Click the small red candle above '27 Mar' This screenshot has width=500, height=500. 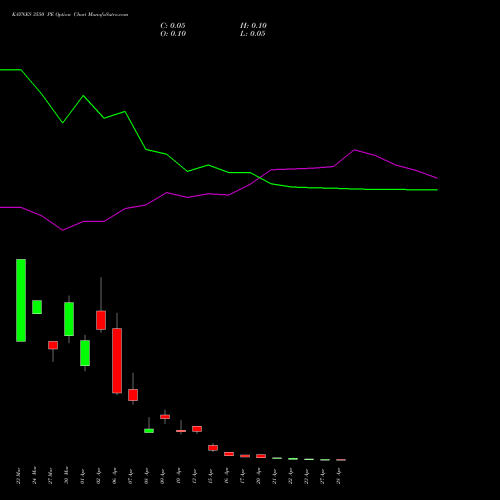pos(53,345)
